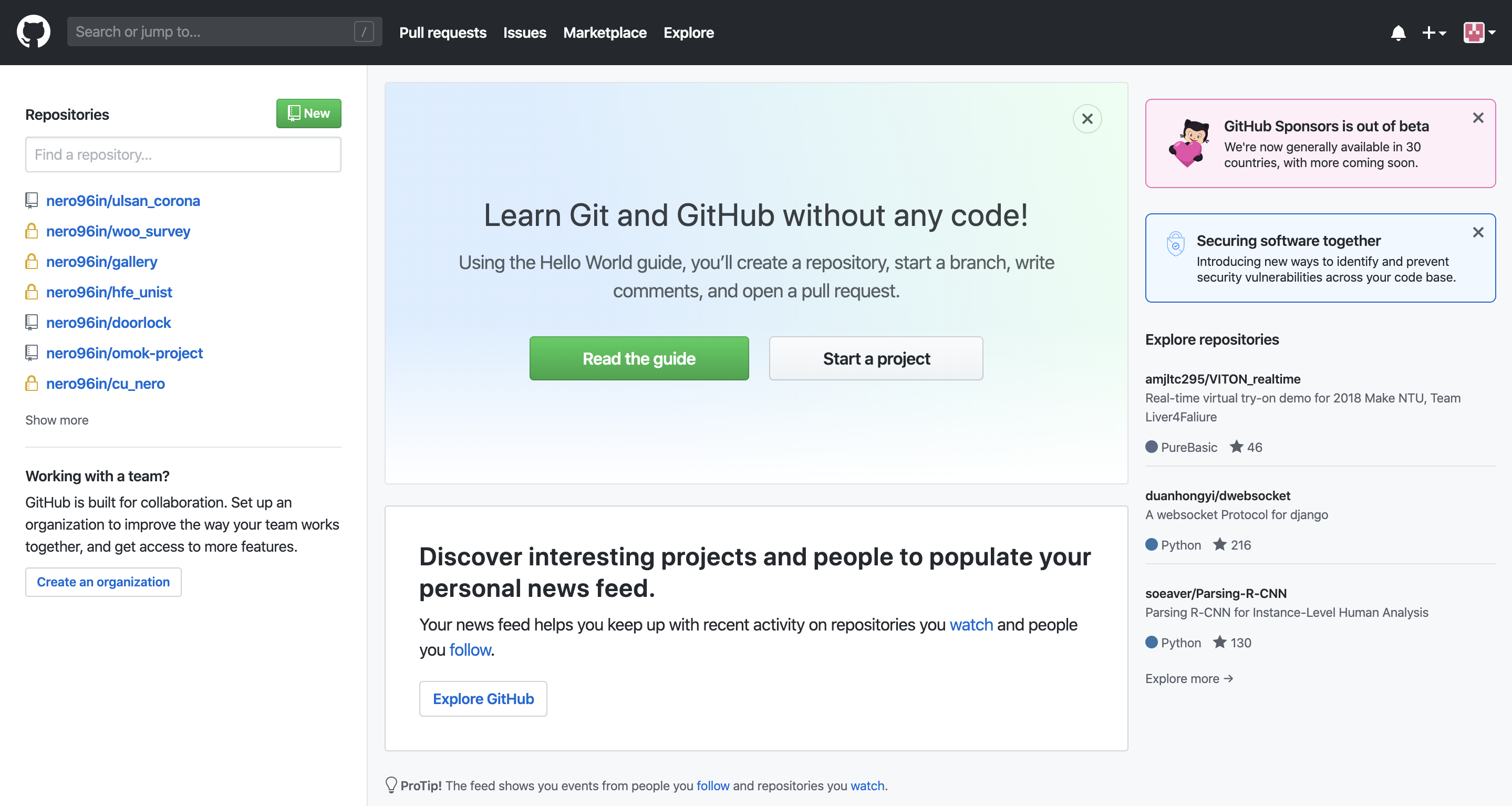Click the lock icon beside woo_survey
The image size is (1512, 806).
[x=32, y=231]
